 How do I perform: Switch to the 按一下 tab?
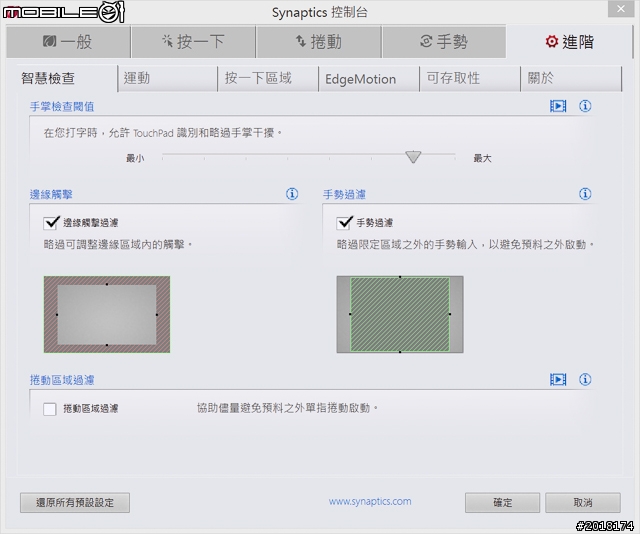193,42
